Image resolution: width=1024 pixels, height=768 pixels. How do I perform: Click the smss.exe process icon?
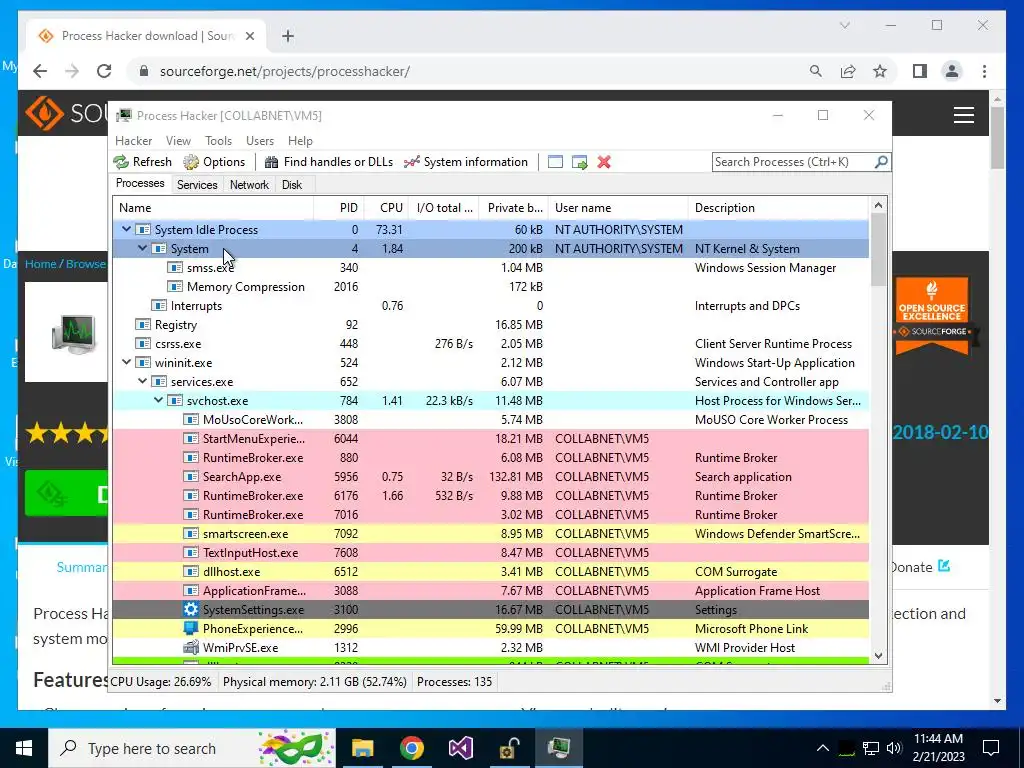click(174, 268)
